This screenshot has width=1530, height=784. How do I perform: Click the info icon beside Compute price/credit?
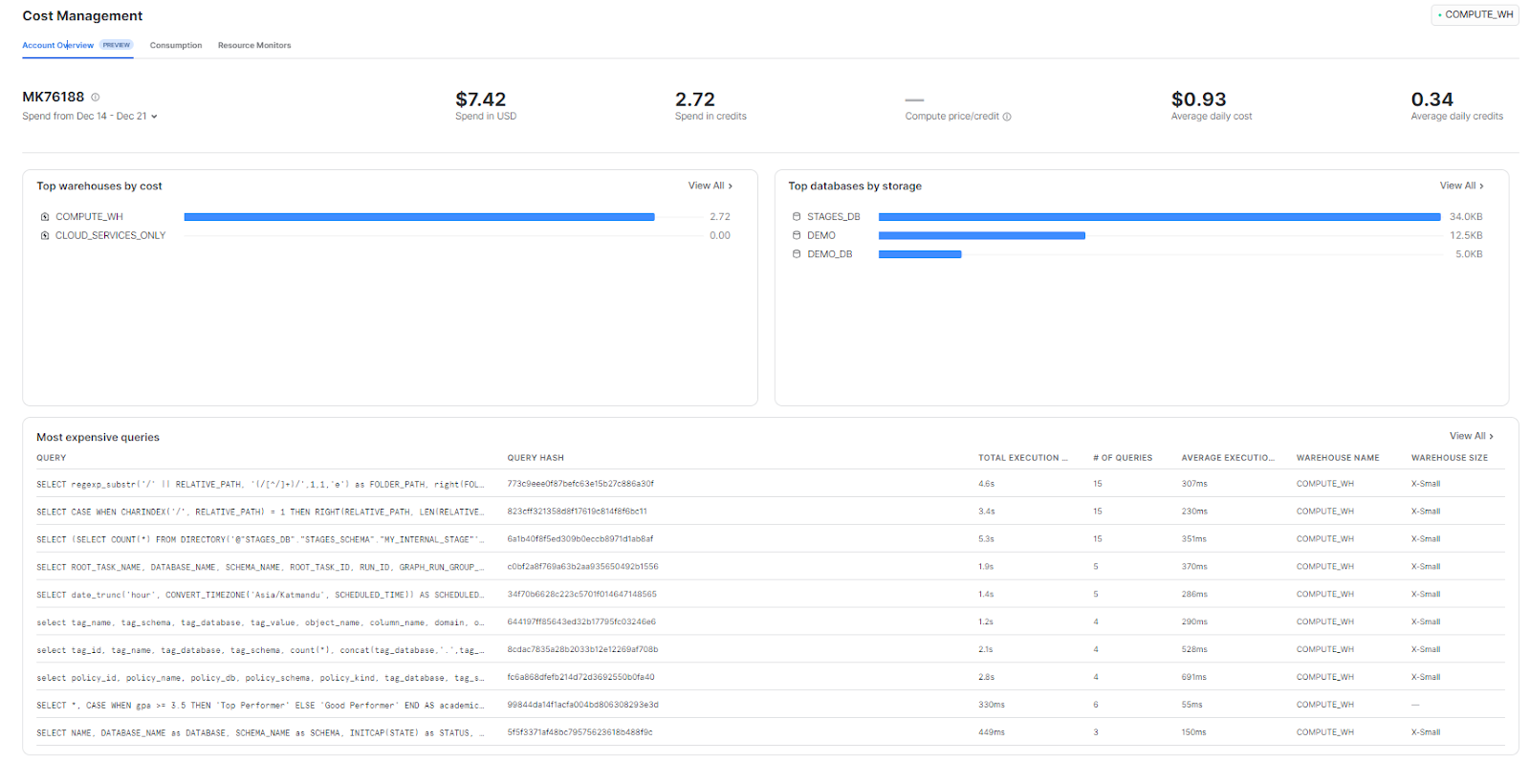tap(1007, 117)
